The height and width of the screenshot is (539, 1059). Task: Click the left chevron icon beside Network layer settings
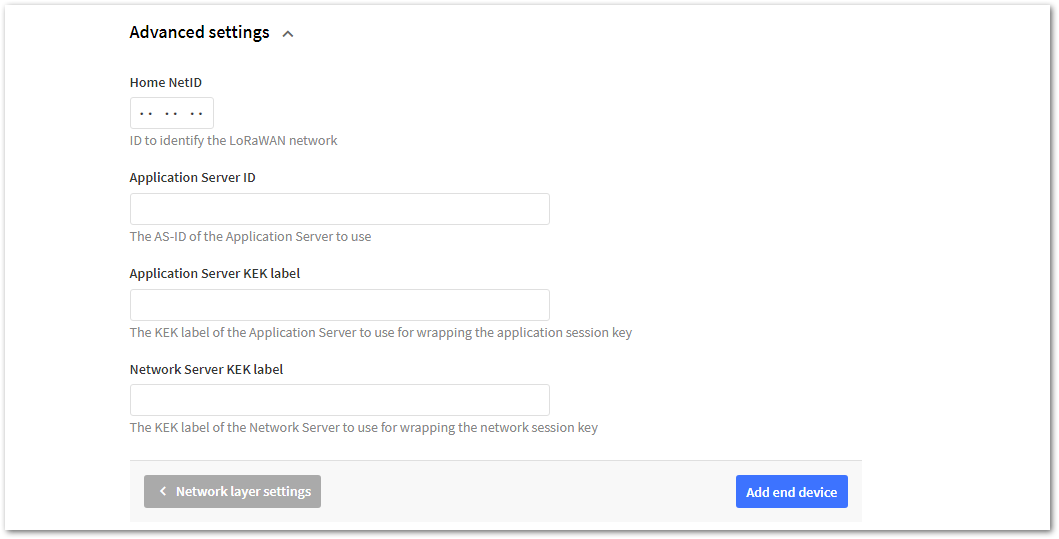[x=163, y=491]
